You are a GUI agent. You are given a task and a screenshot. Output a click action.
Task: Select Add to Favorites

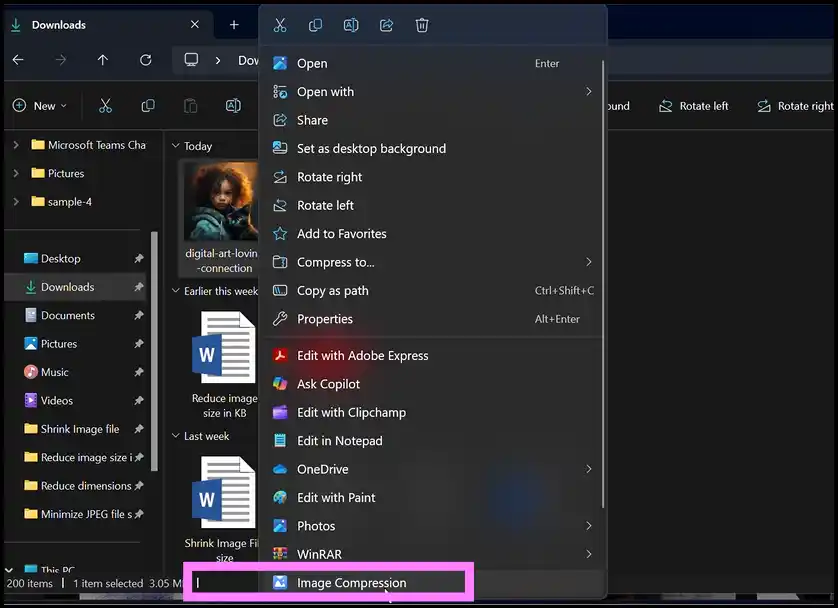tap(433, 233)
